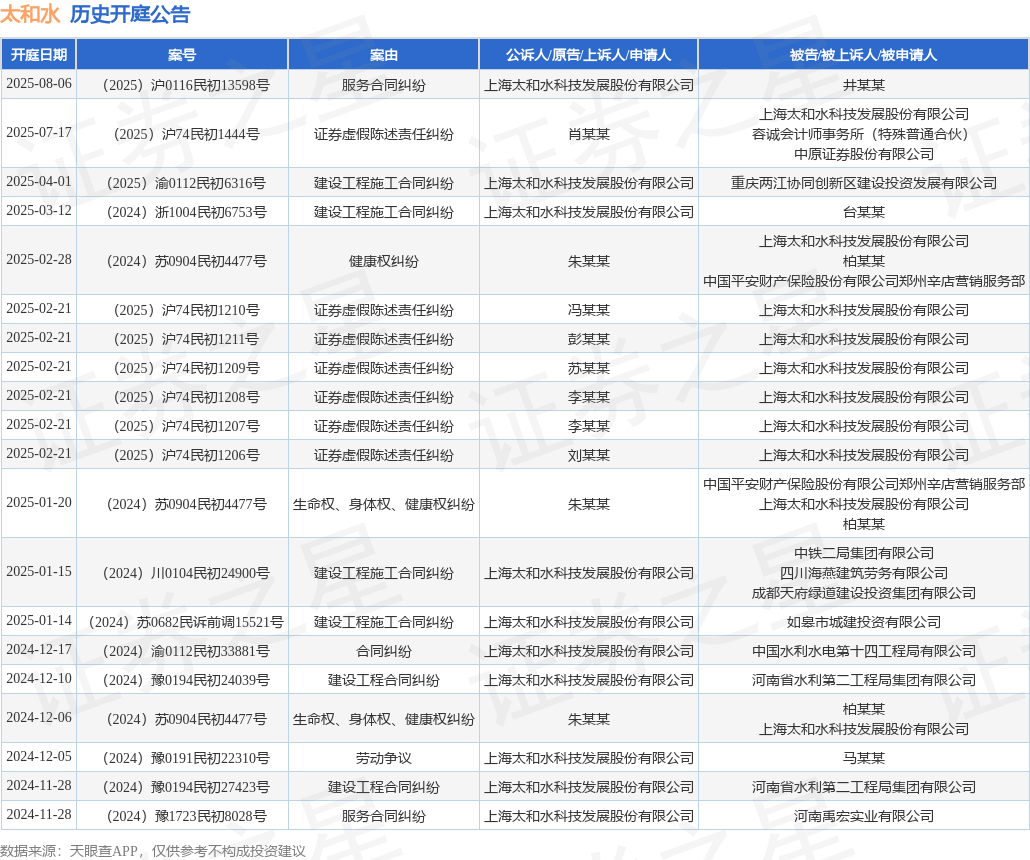Click plaintiff 冯某某
The width and height of the screenshot is (1030, 860).
point(589,309)
